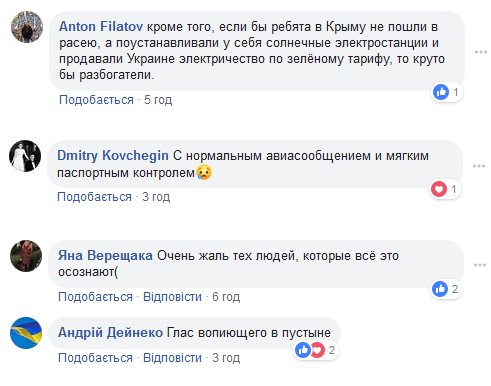Click the like reaction on Яна Верещака's comment
This screenshot has height=386, width=491.
(440, 289)
